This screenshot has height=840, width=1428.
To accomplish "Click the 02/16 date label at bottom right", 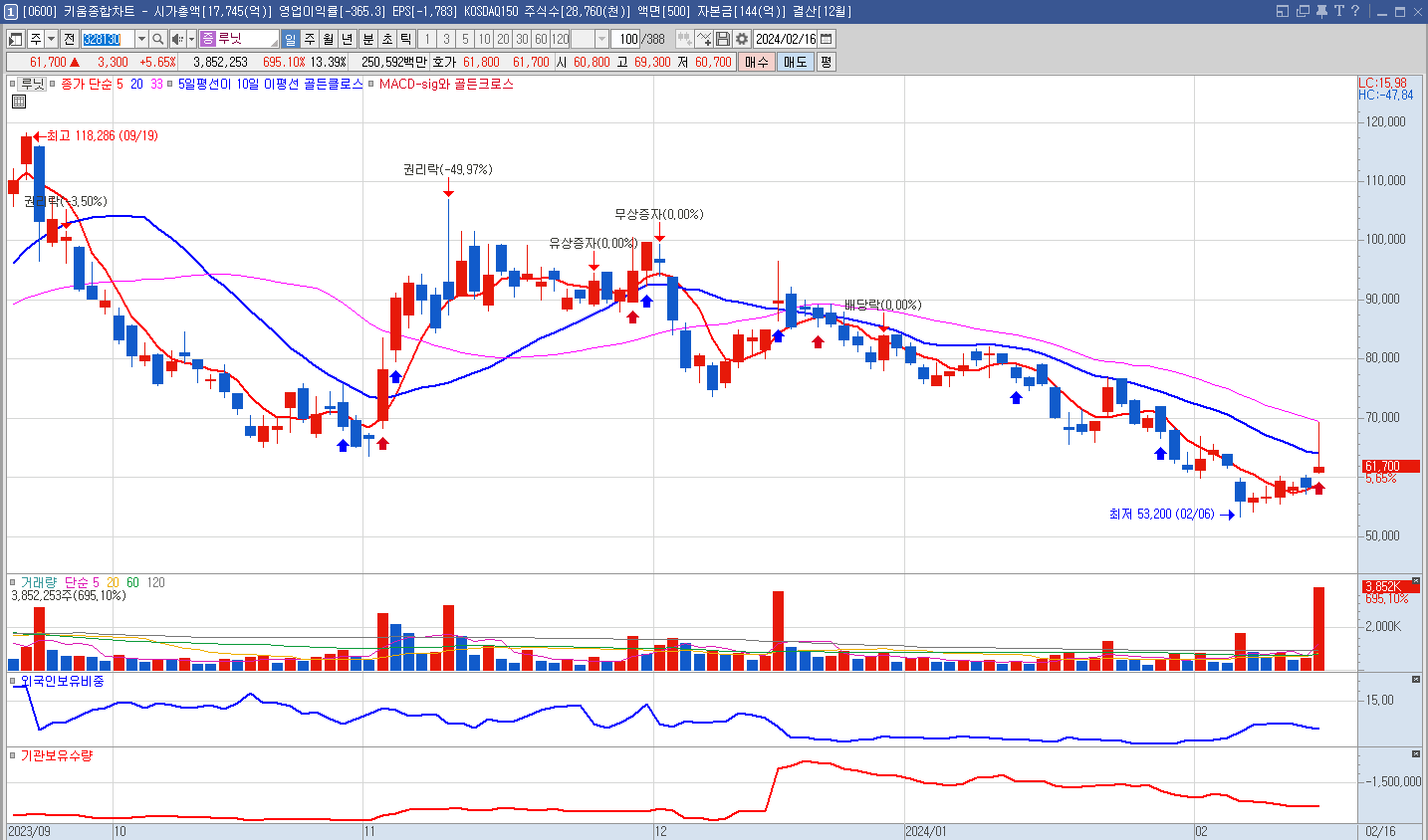I will pos(1380,832).
